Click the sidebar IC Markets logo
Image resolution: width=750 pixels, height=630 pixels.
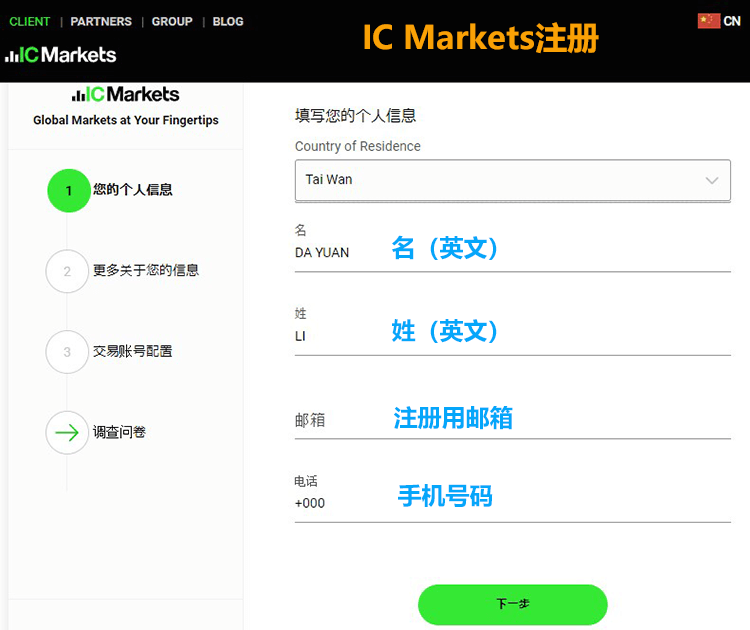coord(126,94)
